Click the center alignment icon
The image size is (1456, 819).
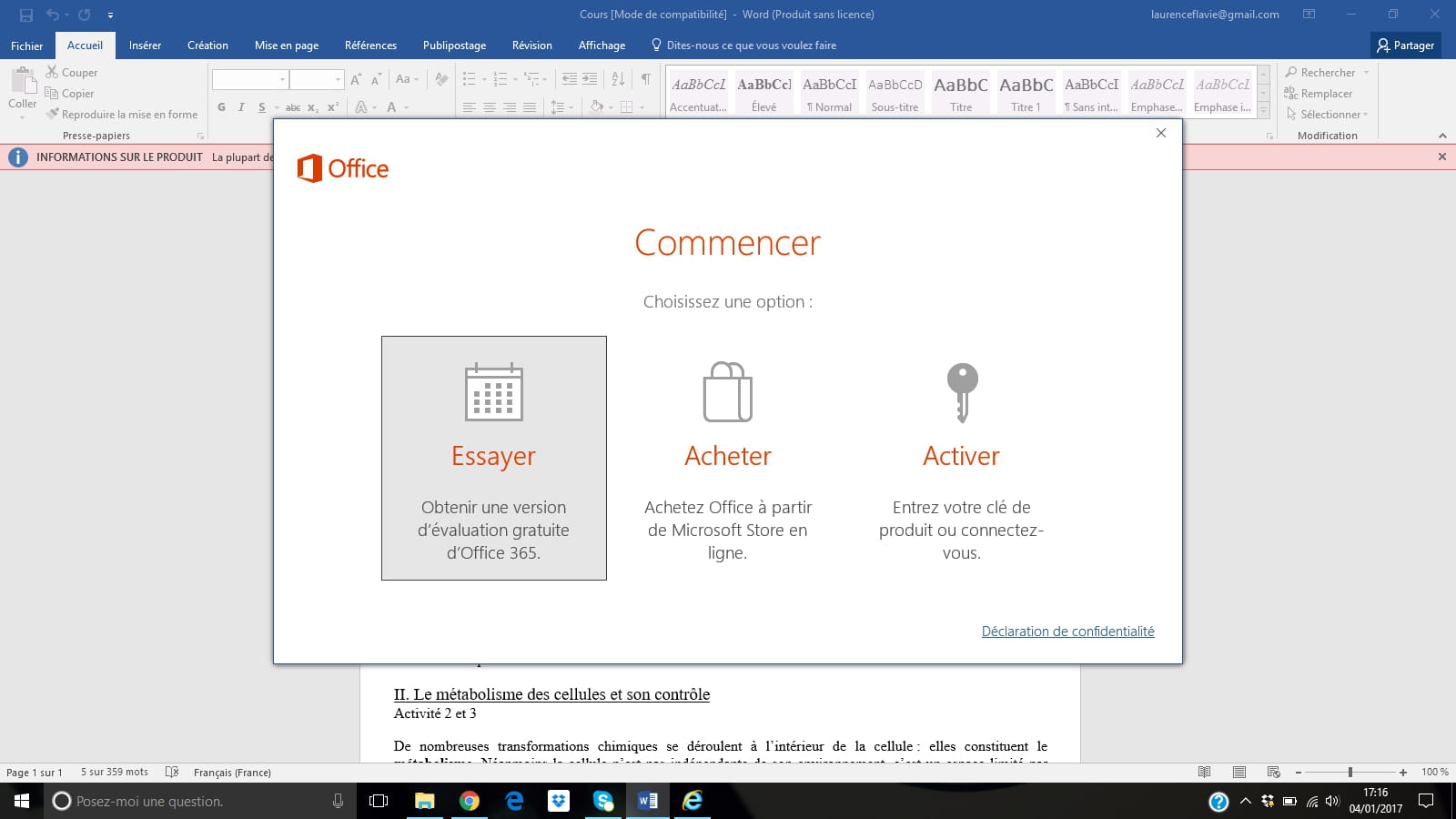(x=490, y=107)
